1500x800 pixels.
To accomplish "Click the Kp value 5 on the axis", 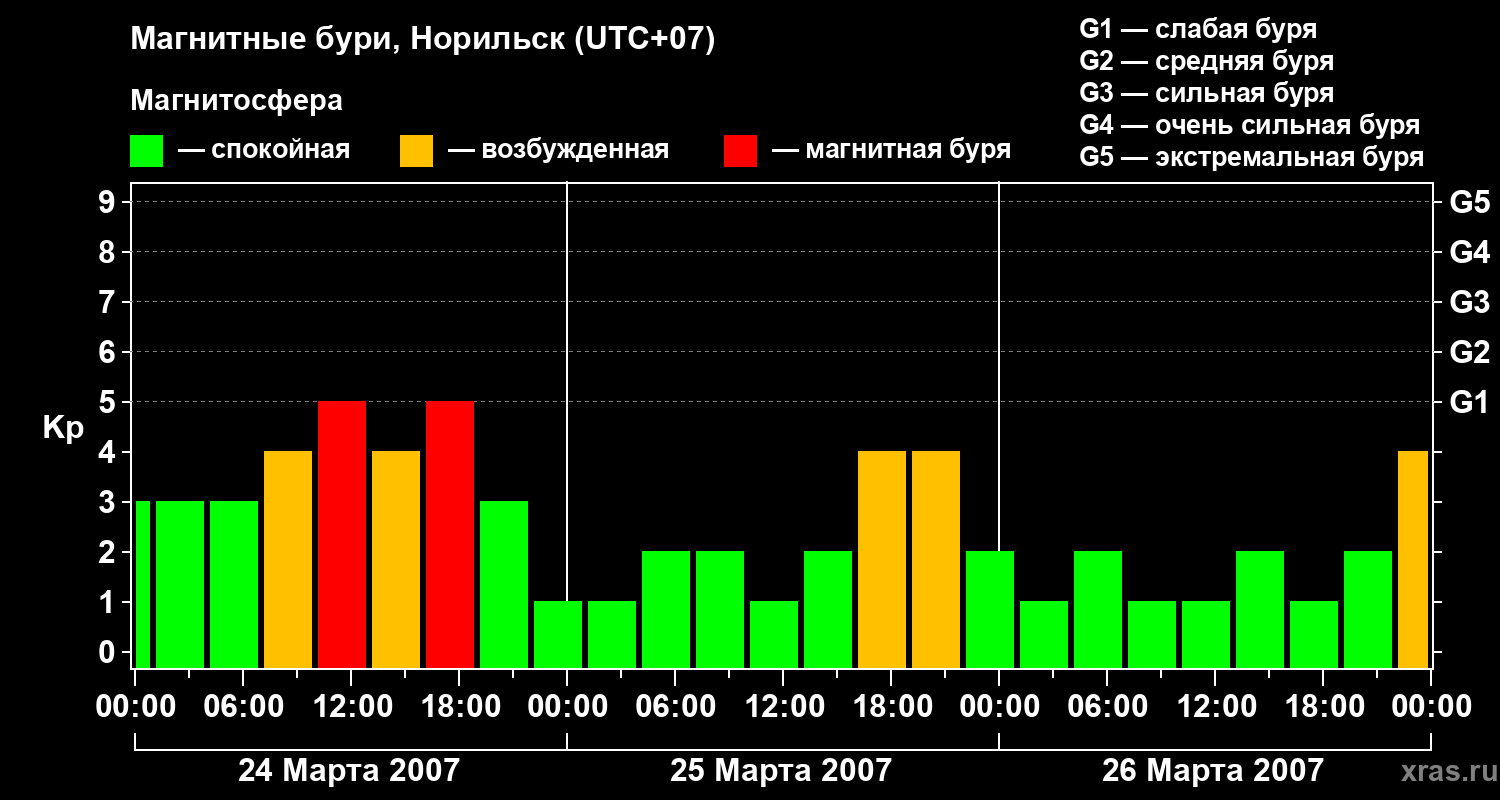I will (108, 402).
